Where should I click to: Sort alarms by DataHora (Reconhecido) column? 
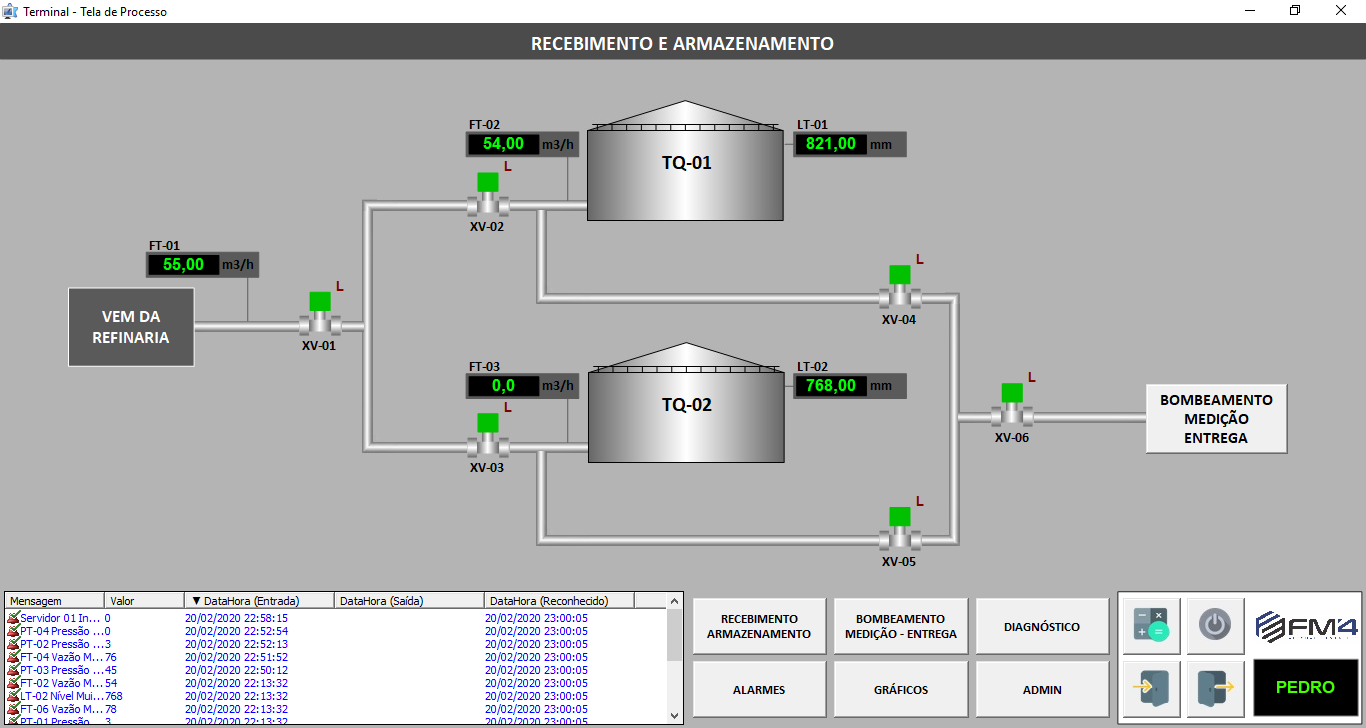point(559,601)
